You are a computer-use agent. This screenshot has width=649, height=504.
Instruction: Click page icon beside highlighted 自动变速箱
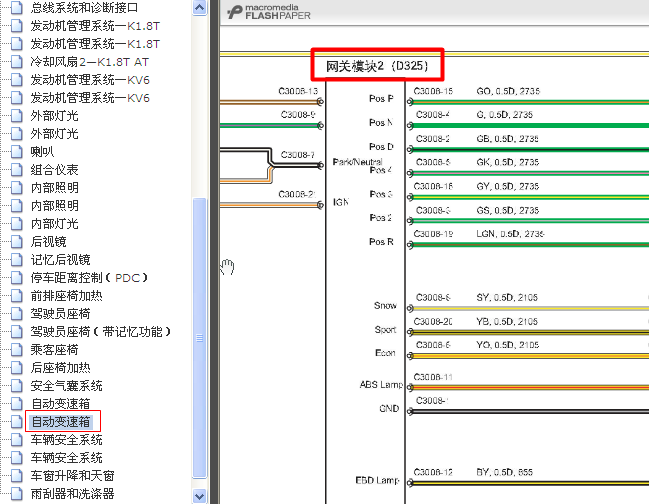tap(17, 421)
